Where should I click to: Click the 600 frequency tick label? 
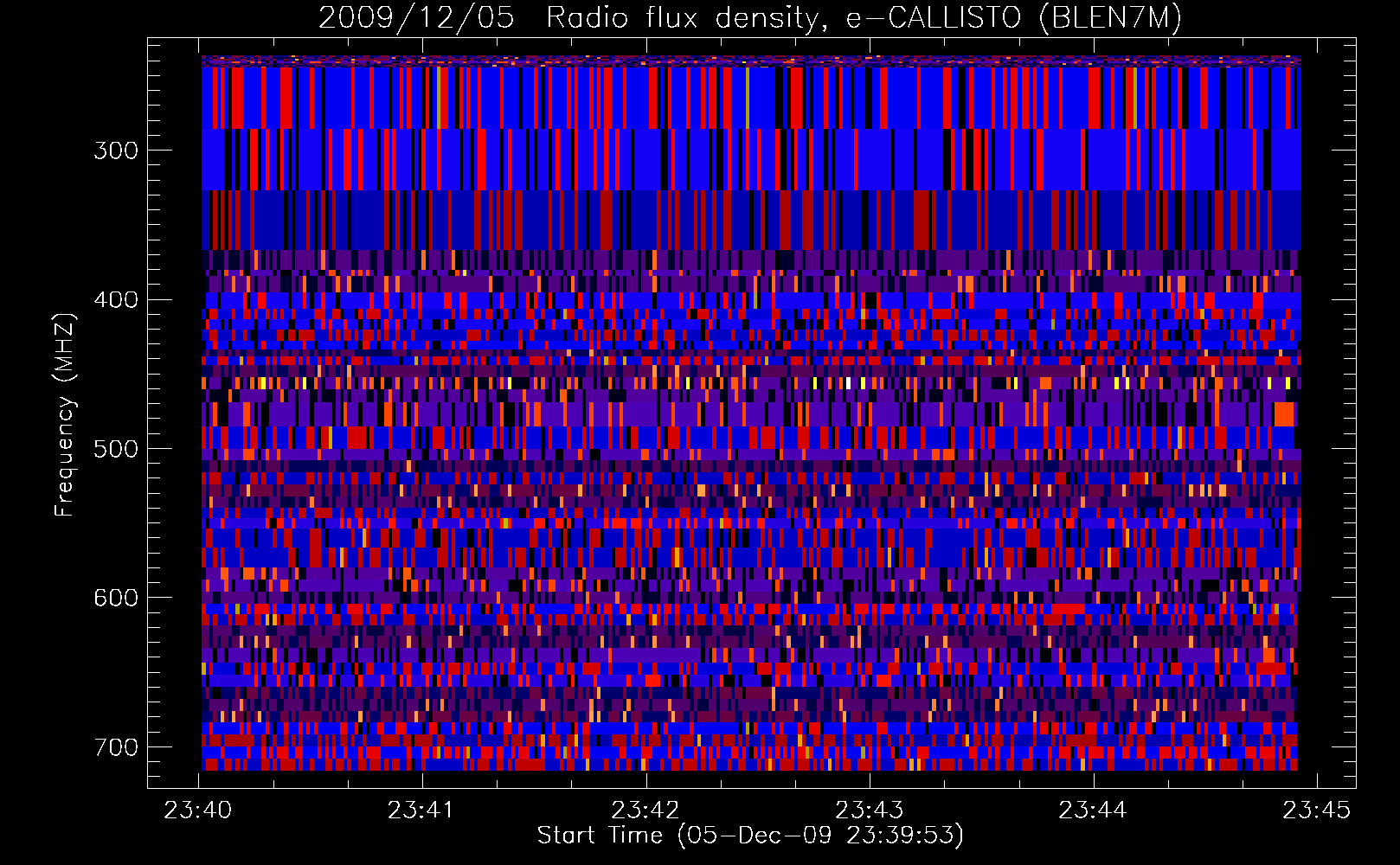click(x=116, y=598)
